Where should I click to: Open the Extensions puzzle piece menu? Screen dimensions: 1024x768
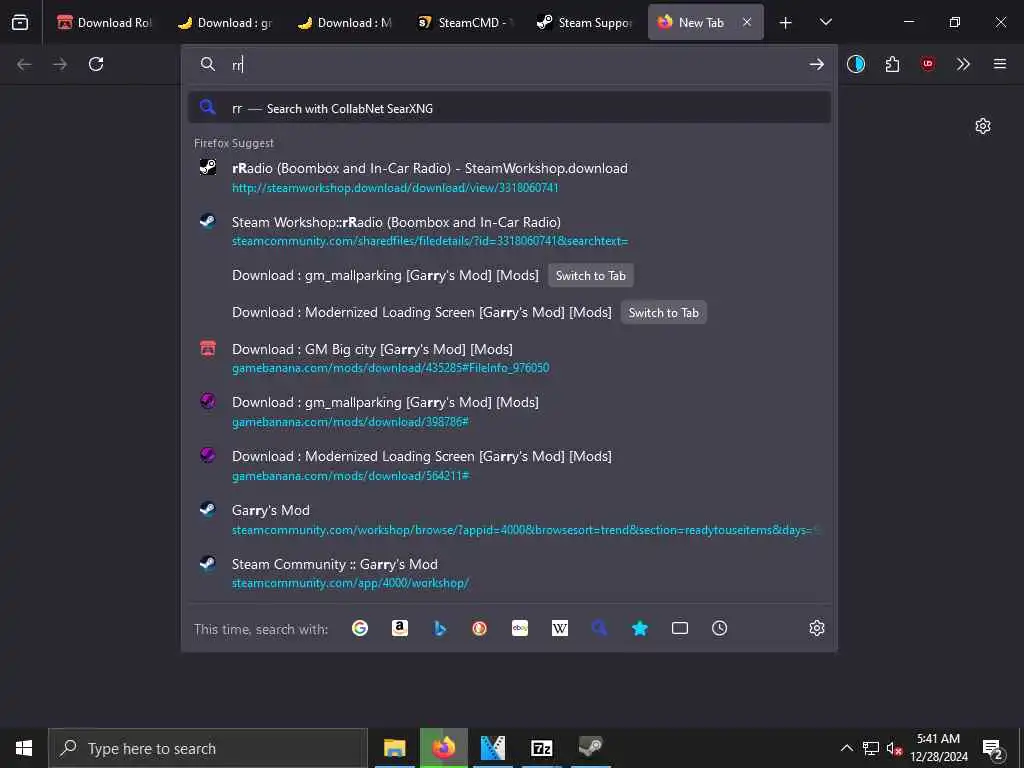892,64
